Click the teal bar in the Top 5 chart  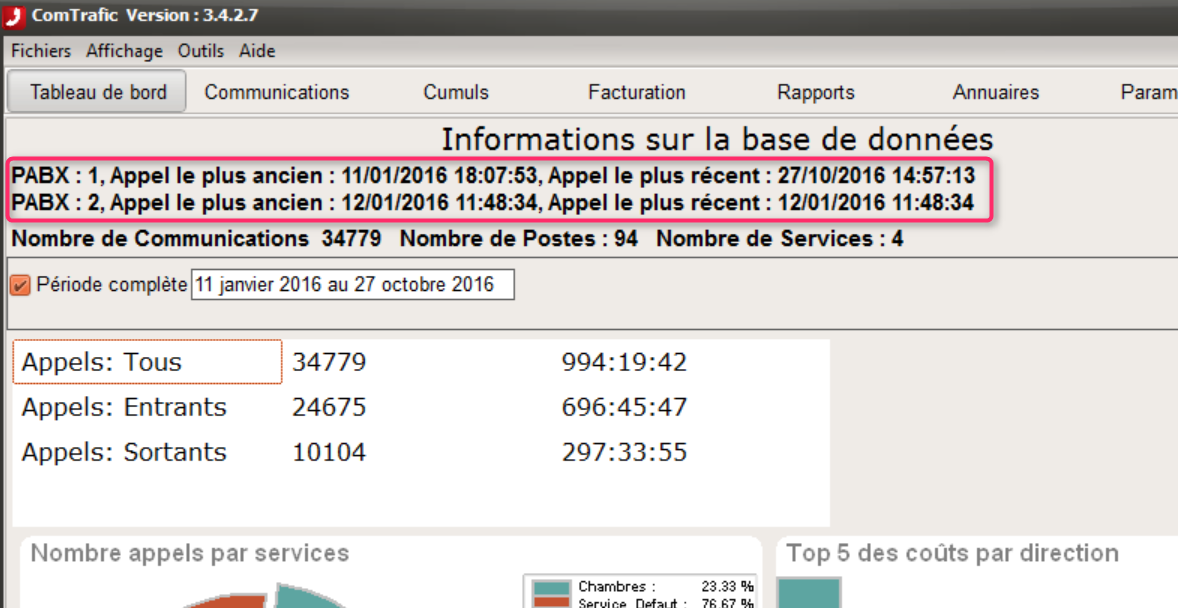click(808, 593)
